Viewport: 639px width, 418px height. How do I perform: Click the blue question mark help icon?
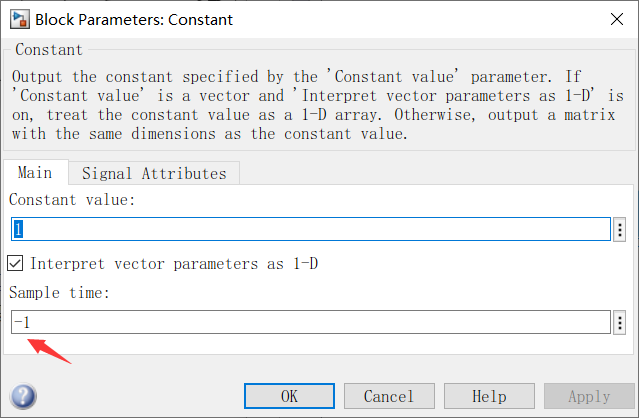click(x=23, y=395)
